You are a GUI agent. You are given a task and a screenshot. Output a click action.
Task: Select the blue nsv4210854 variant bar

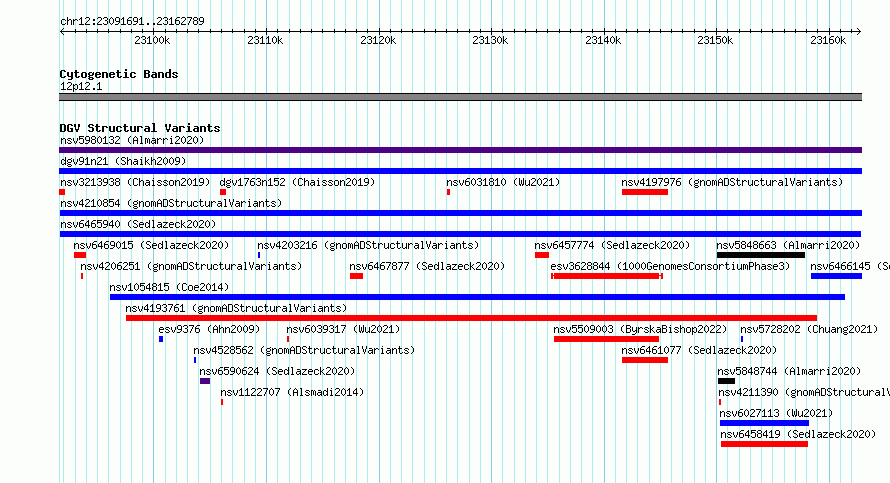tap(460, 213)
